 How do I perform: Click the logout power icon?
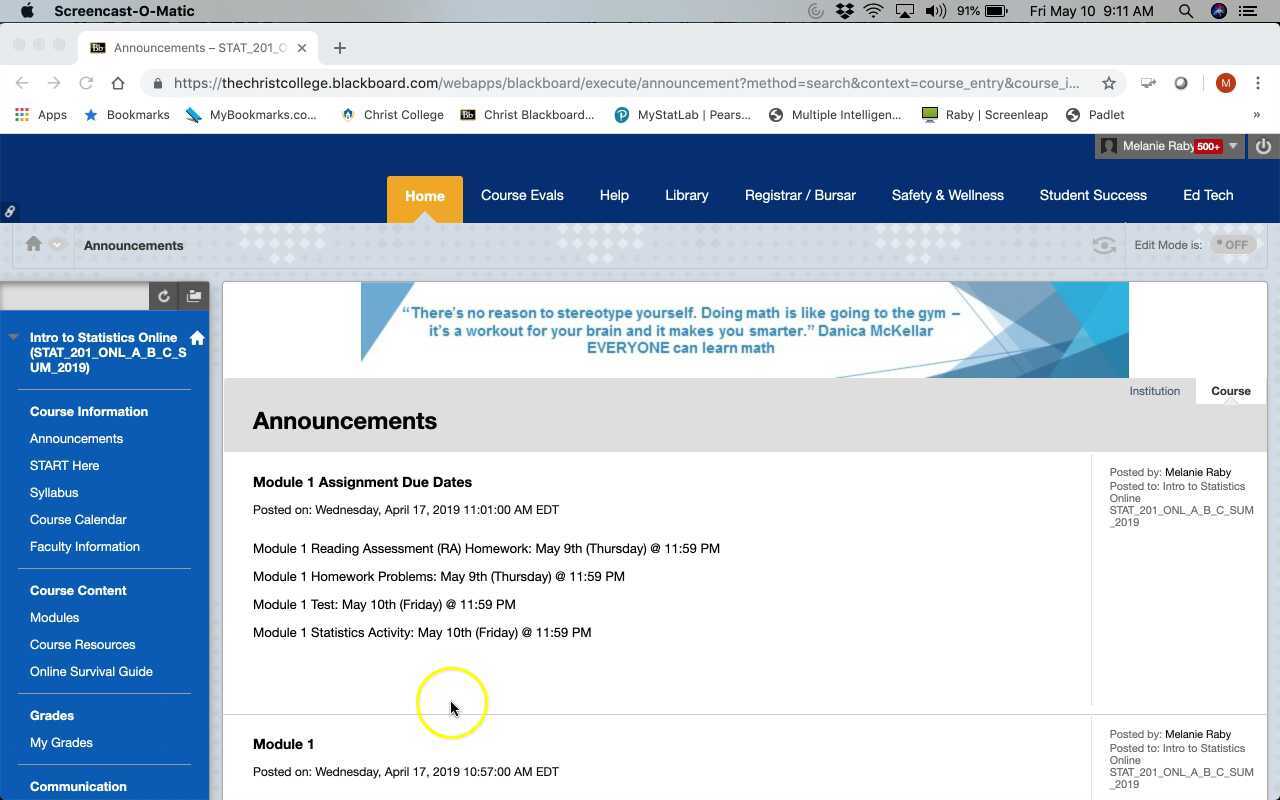(1262, 146)
